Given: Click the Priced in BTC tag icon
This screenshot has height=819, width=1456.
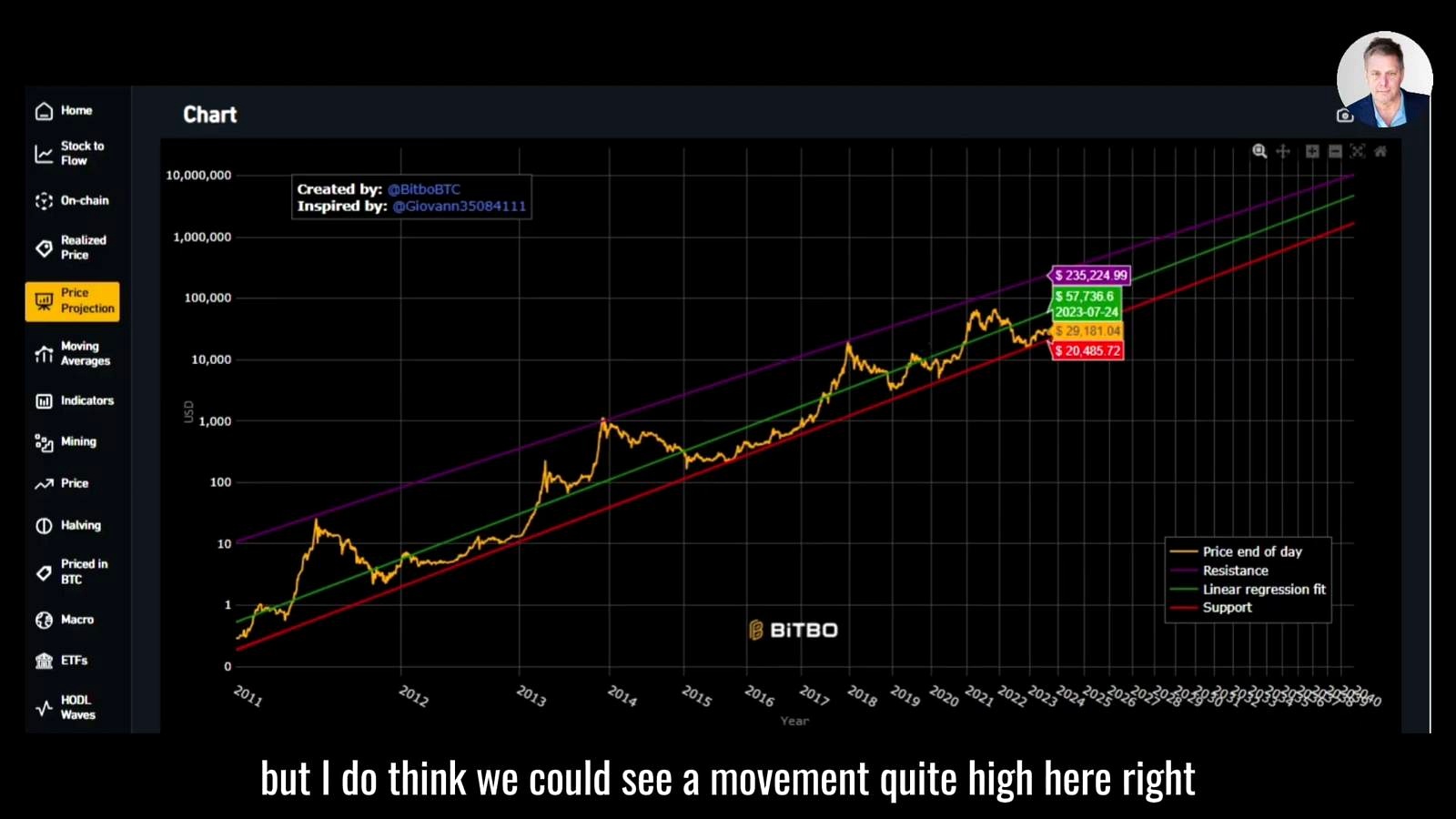Looking at the screenshot, I should click(x=44, y=572).
